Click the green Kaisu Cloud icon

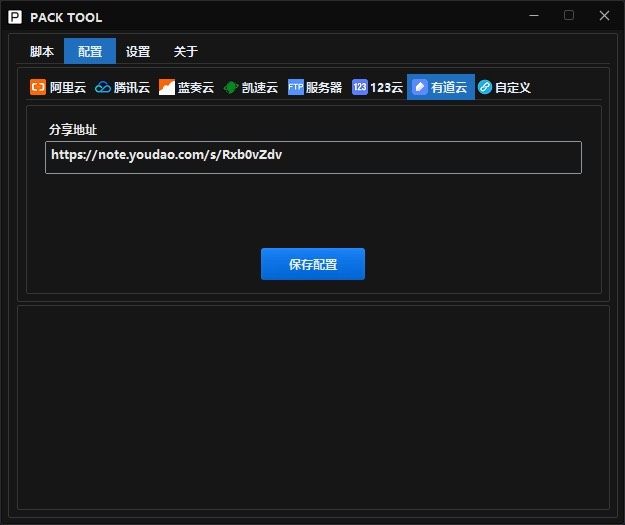tap(231, 87)
